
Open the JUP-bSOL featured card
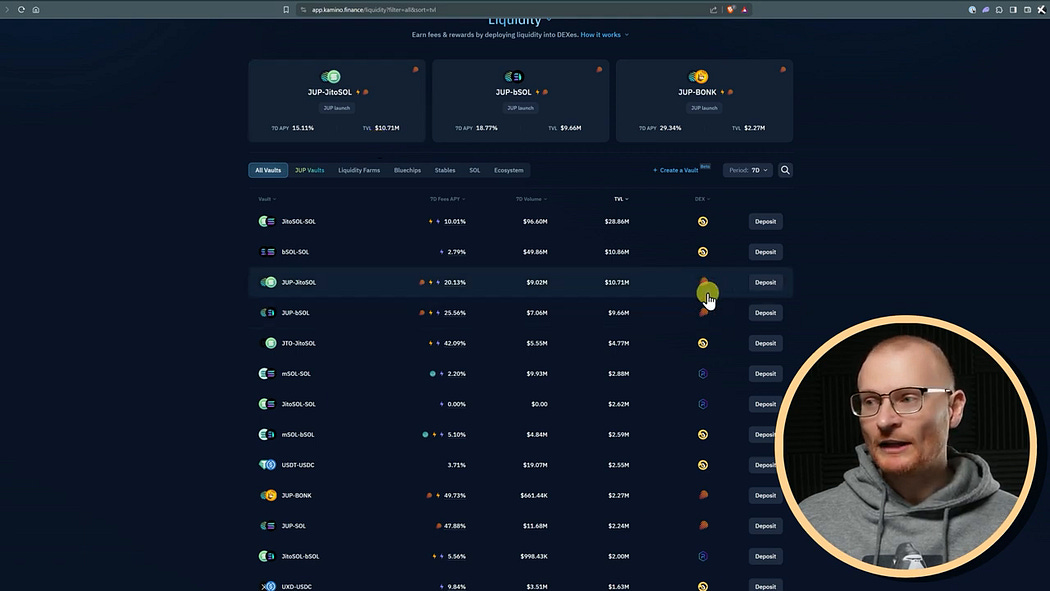tap(520, 100)
